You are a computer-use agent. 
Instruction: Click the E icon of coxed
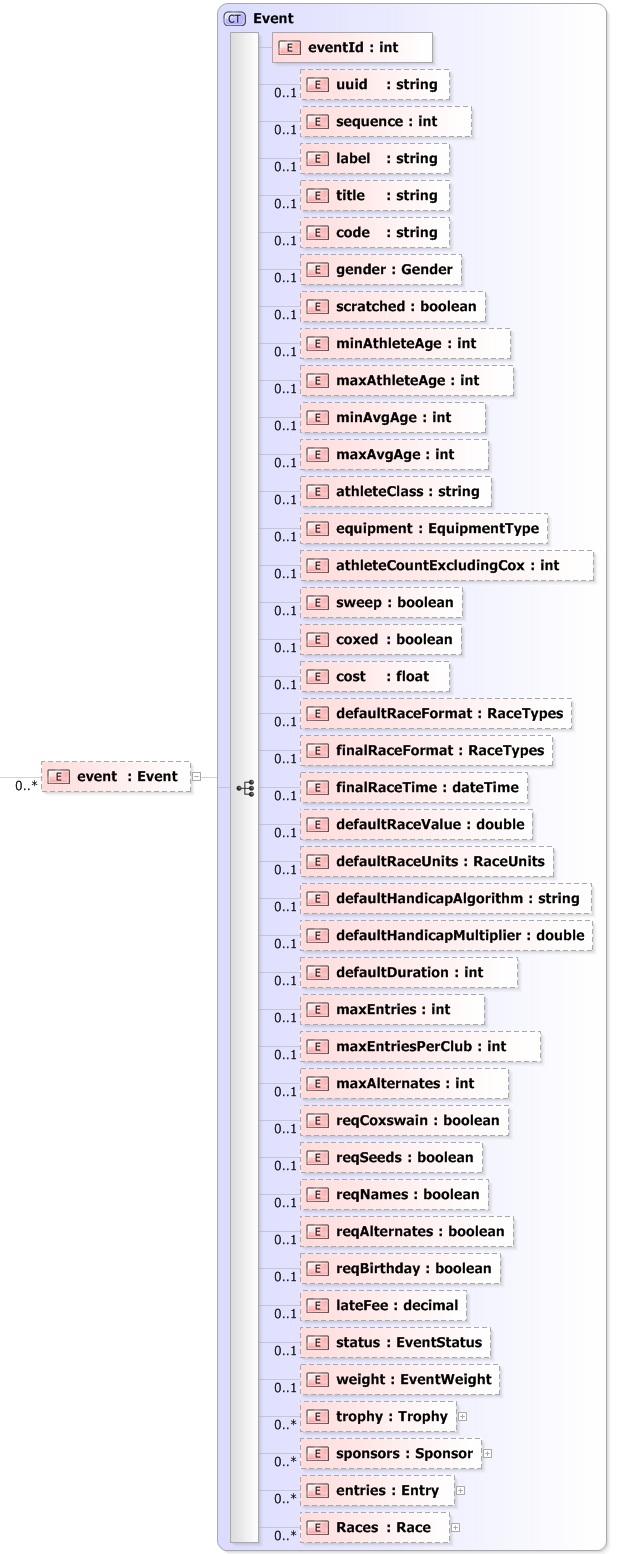pyautogui.click(x=317, y=639)
